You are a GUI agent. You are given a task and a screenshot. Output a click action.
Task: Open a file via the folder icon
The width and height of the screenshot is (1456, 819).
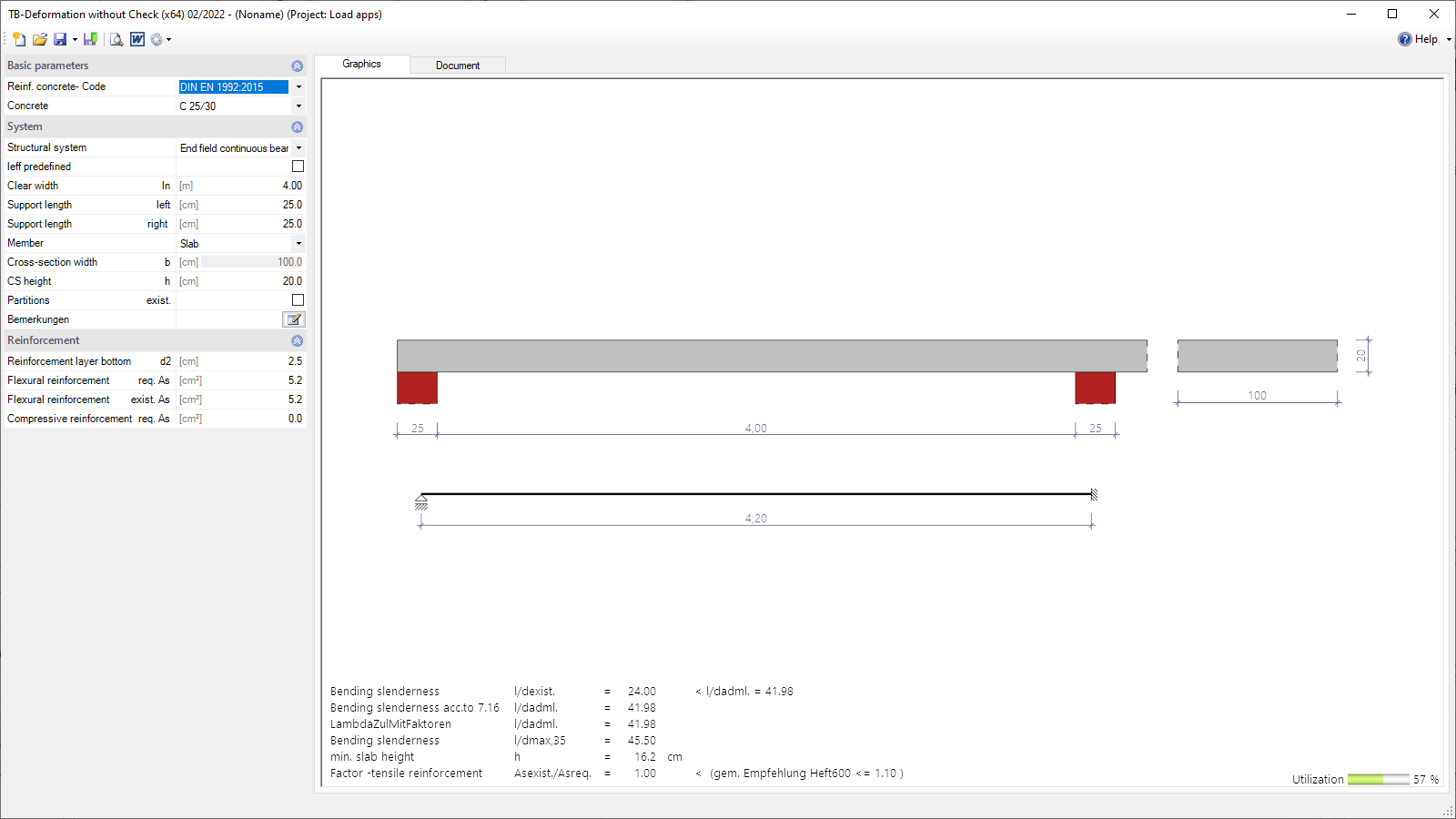tap(39, 39)
